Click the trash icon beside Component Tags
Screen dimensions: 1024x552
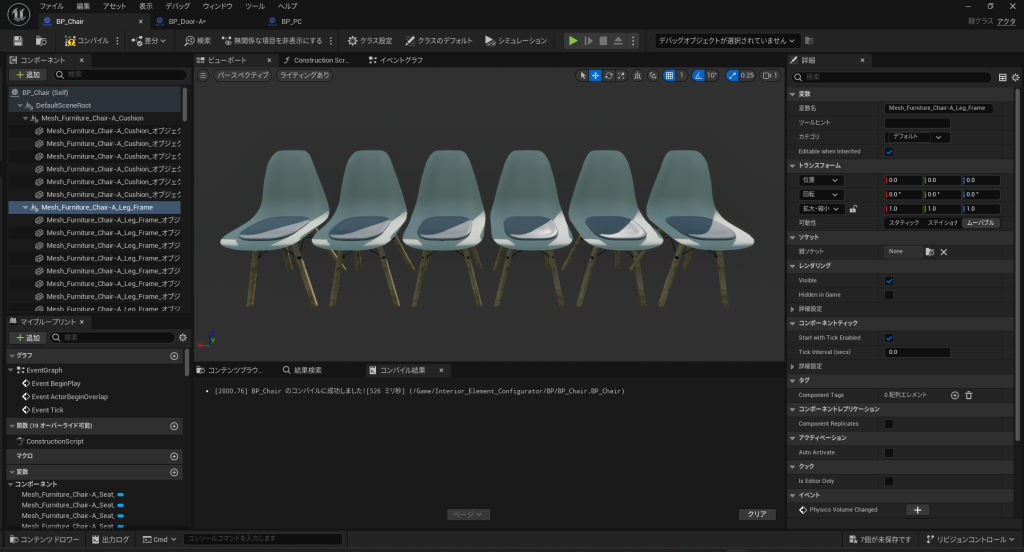(x=968, y=396)
